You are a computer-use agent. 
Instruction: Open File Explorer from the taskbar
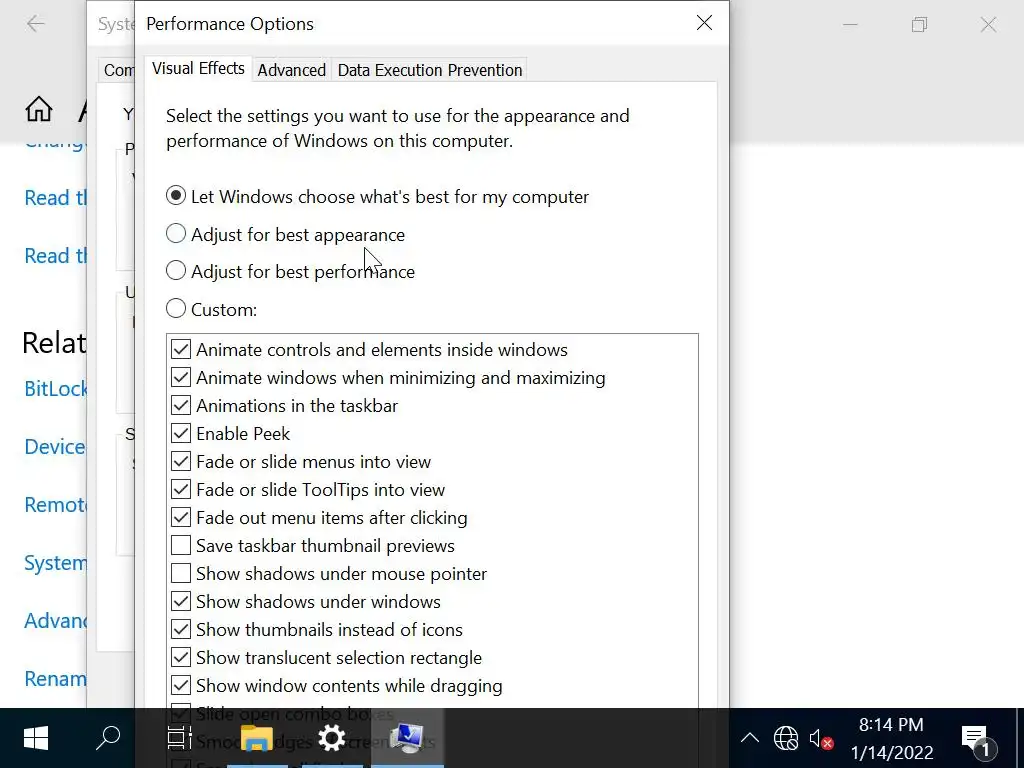[257, 738]
